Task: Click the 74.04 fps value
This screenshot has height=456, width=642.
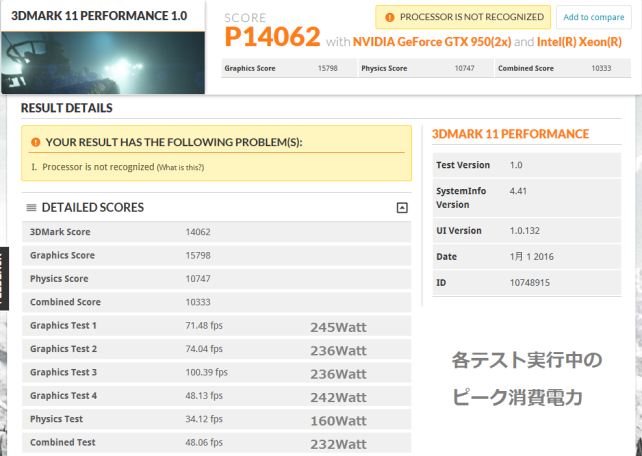Action: coord(204,349)
